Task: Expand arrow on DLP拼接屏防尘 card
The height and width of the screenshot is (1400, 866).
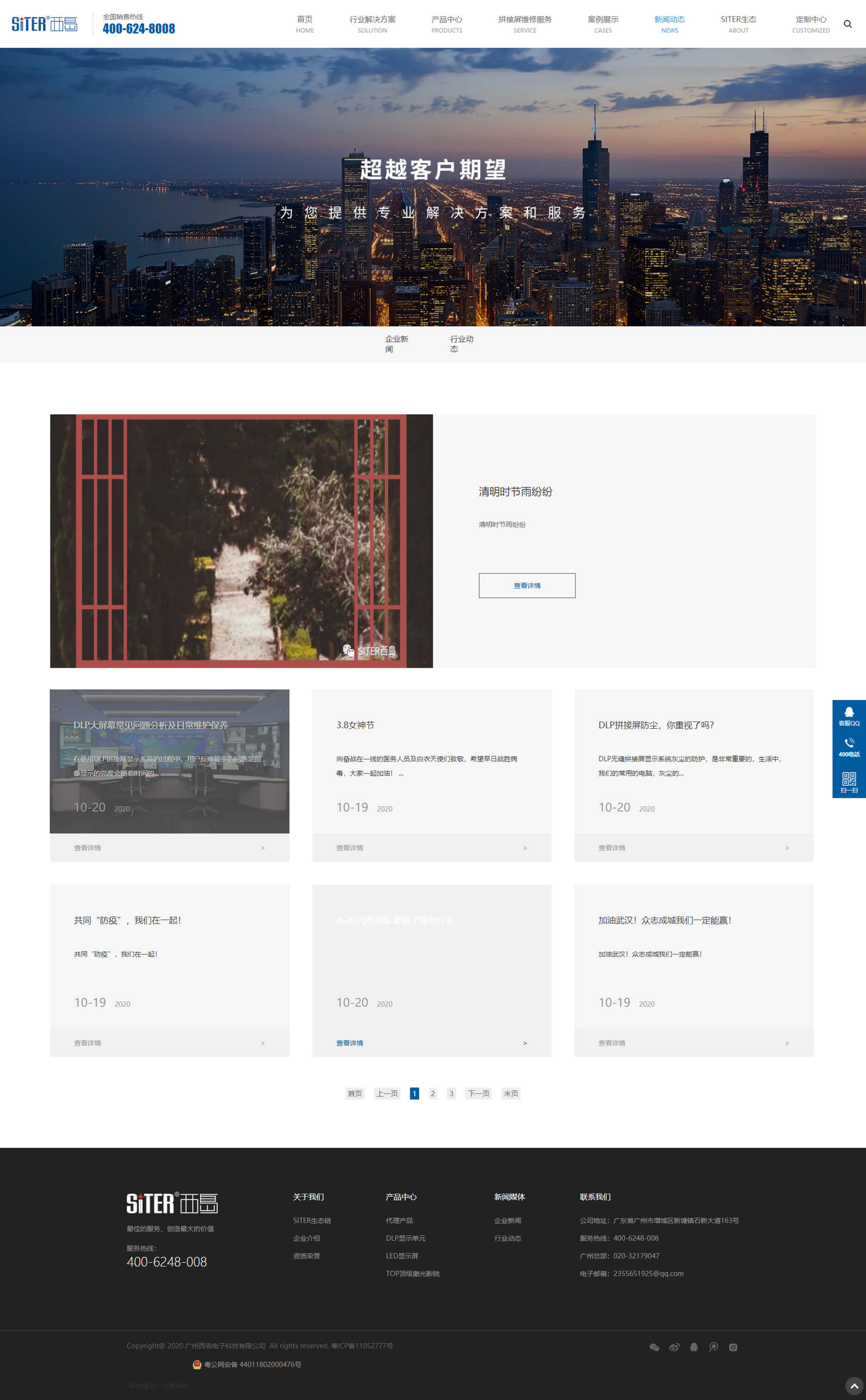Action: pyautogui.click(x=786, y=848)
